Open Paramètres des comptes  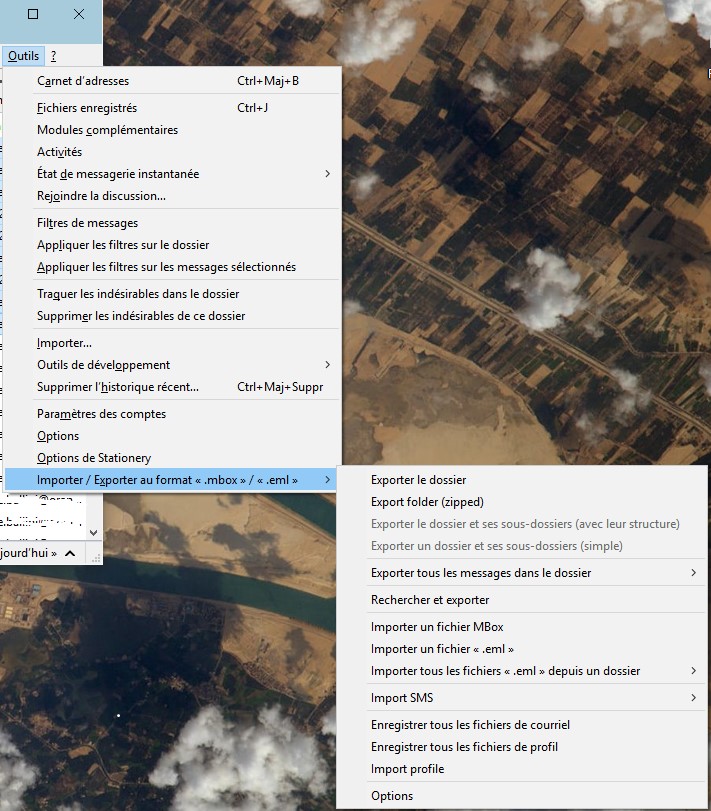[173, 414]
